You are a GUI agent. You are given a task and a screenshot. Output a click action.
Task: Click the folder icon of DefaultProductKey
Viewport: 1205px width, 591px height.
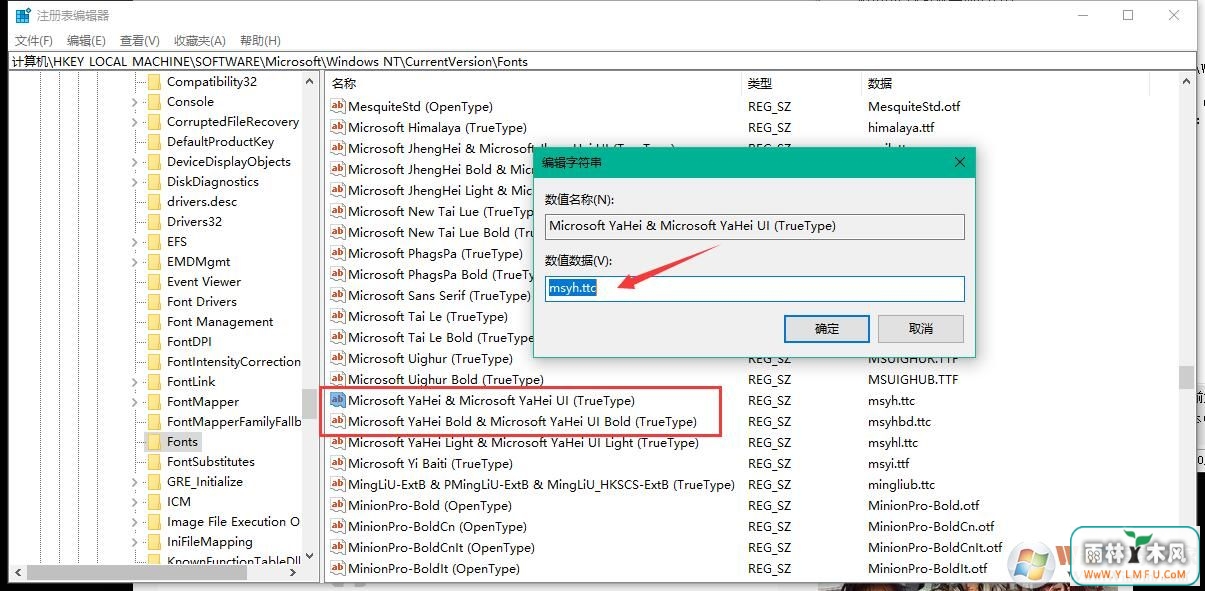pos(154,142)
